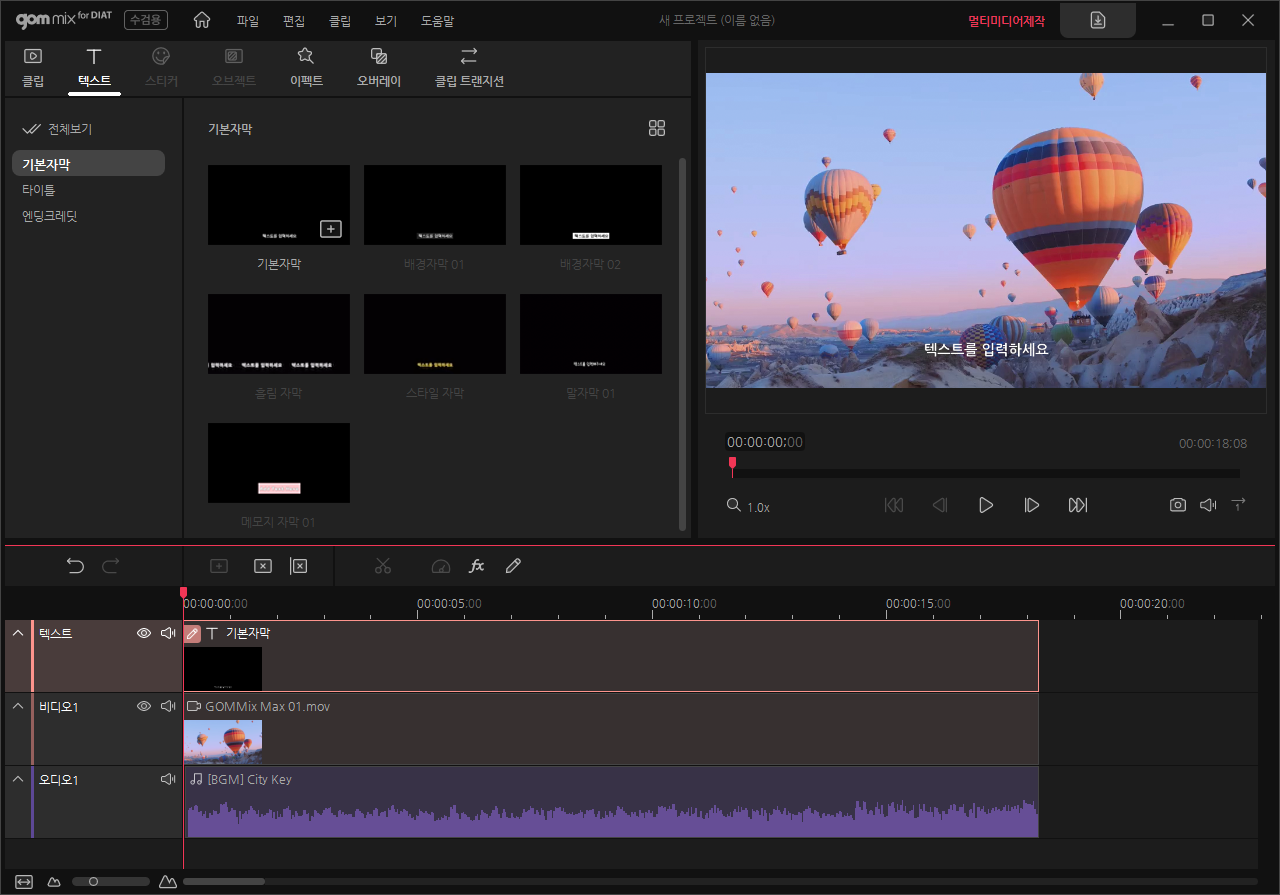Switch to grid view icon in subtitle panel
The image size is (1280, 895).
[x=657, y=128]
